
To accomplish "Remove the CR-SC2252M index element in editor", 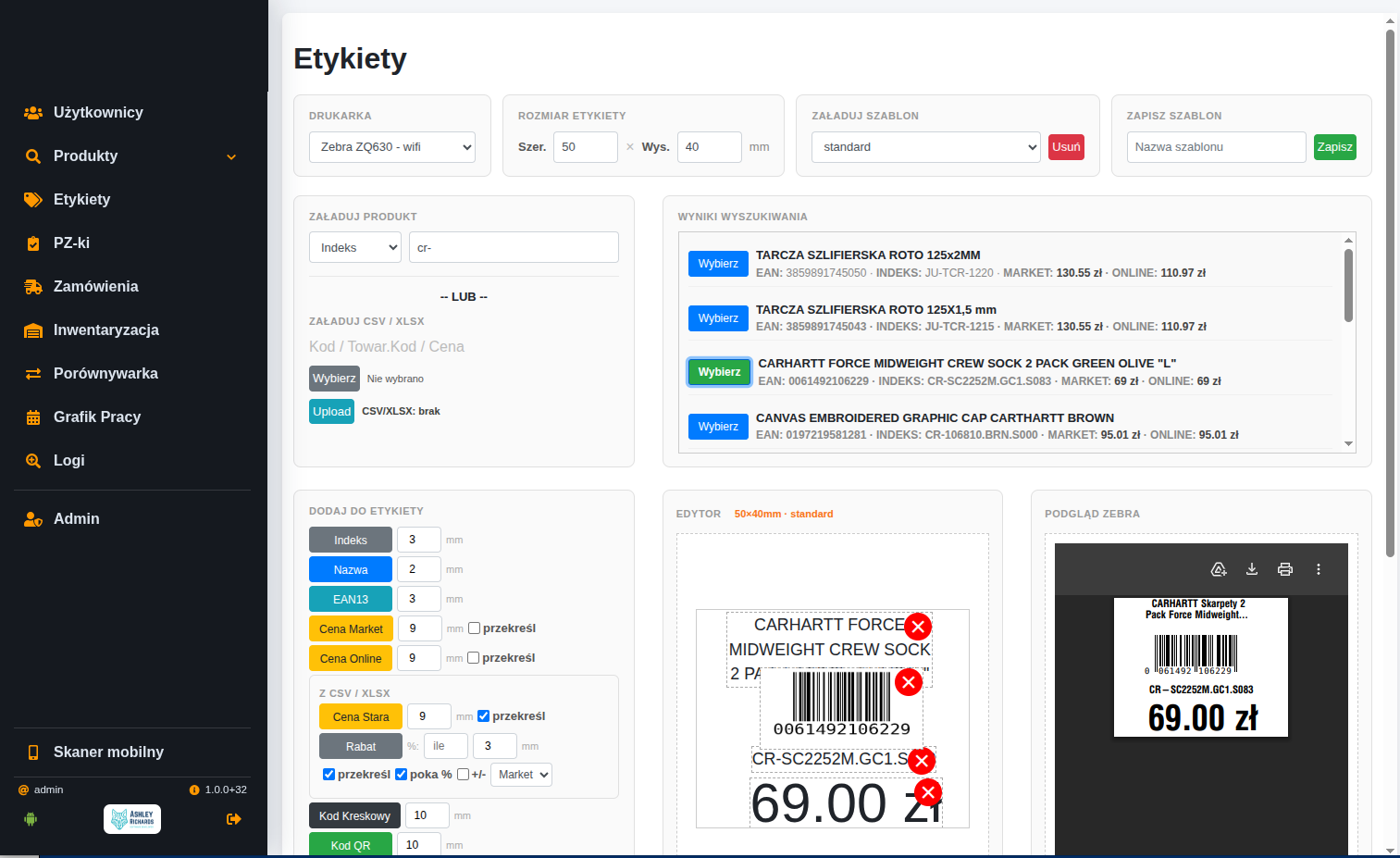I will 922,761.
